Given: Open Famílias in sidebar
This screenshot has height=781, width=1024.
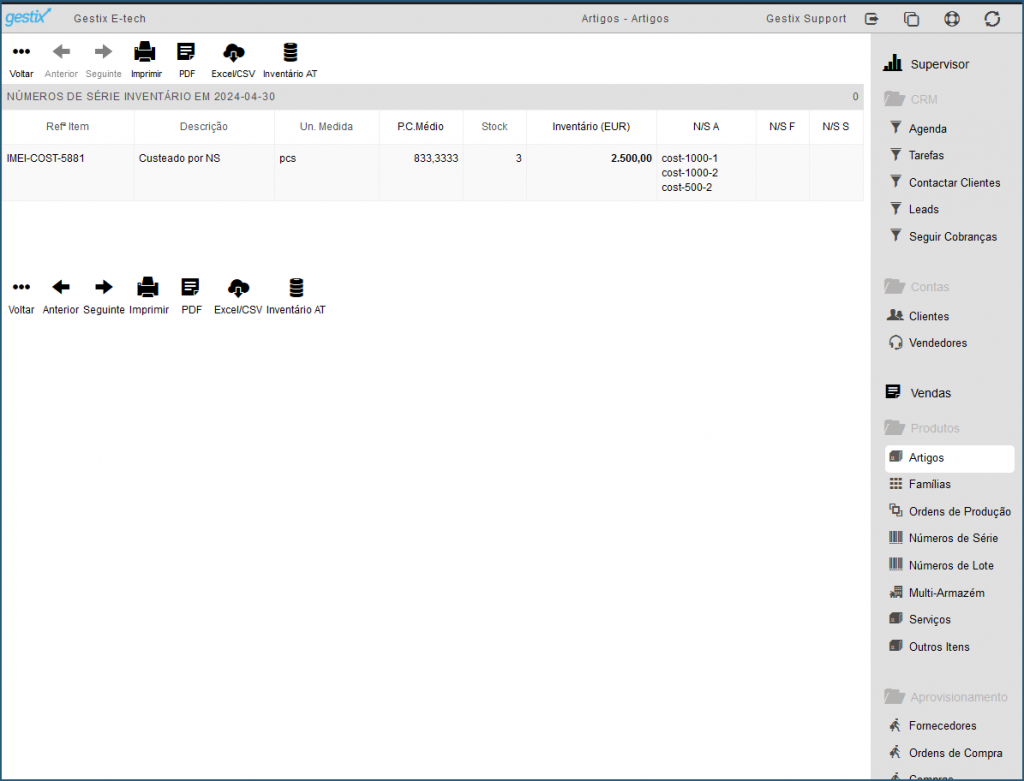Looking at the screenshot, I should (920, 485).
